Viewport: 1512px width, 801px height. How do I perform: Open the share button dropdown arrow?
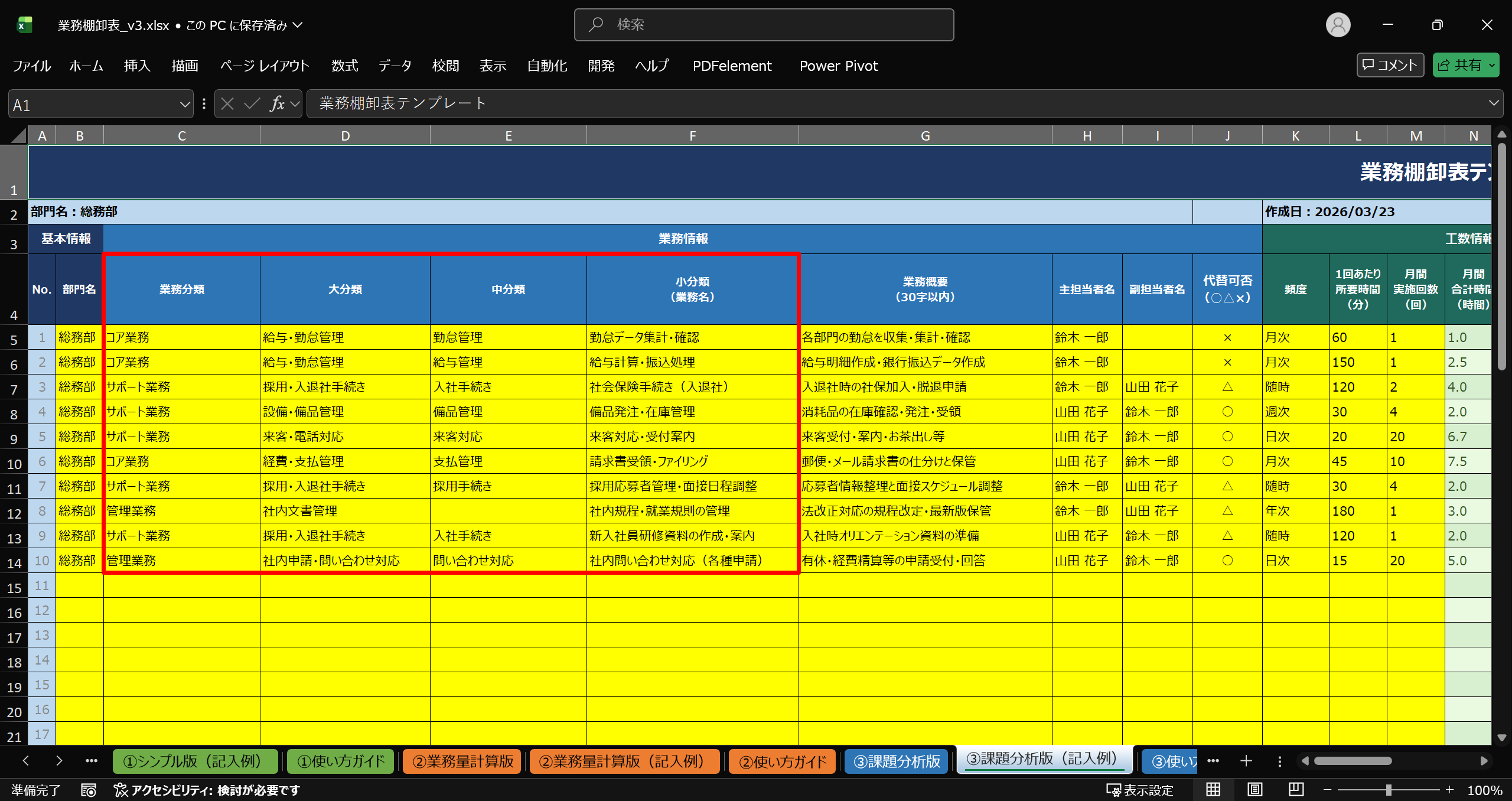coord(1492,66)
